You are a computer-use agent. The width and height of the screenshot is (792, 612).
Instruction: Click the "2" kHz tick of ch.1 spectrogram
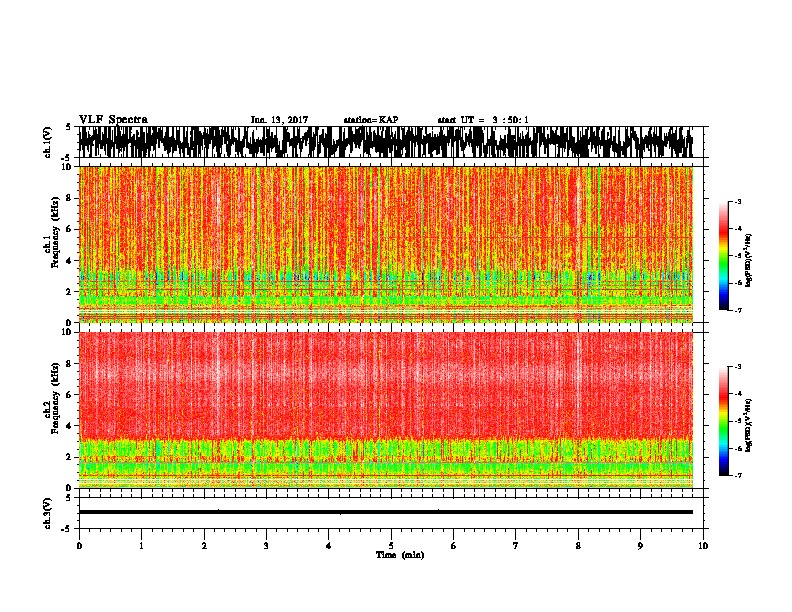tap(70, 291)
